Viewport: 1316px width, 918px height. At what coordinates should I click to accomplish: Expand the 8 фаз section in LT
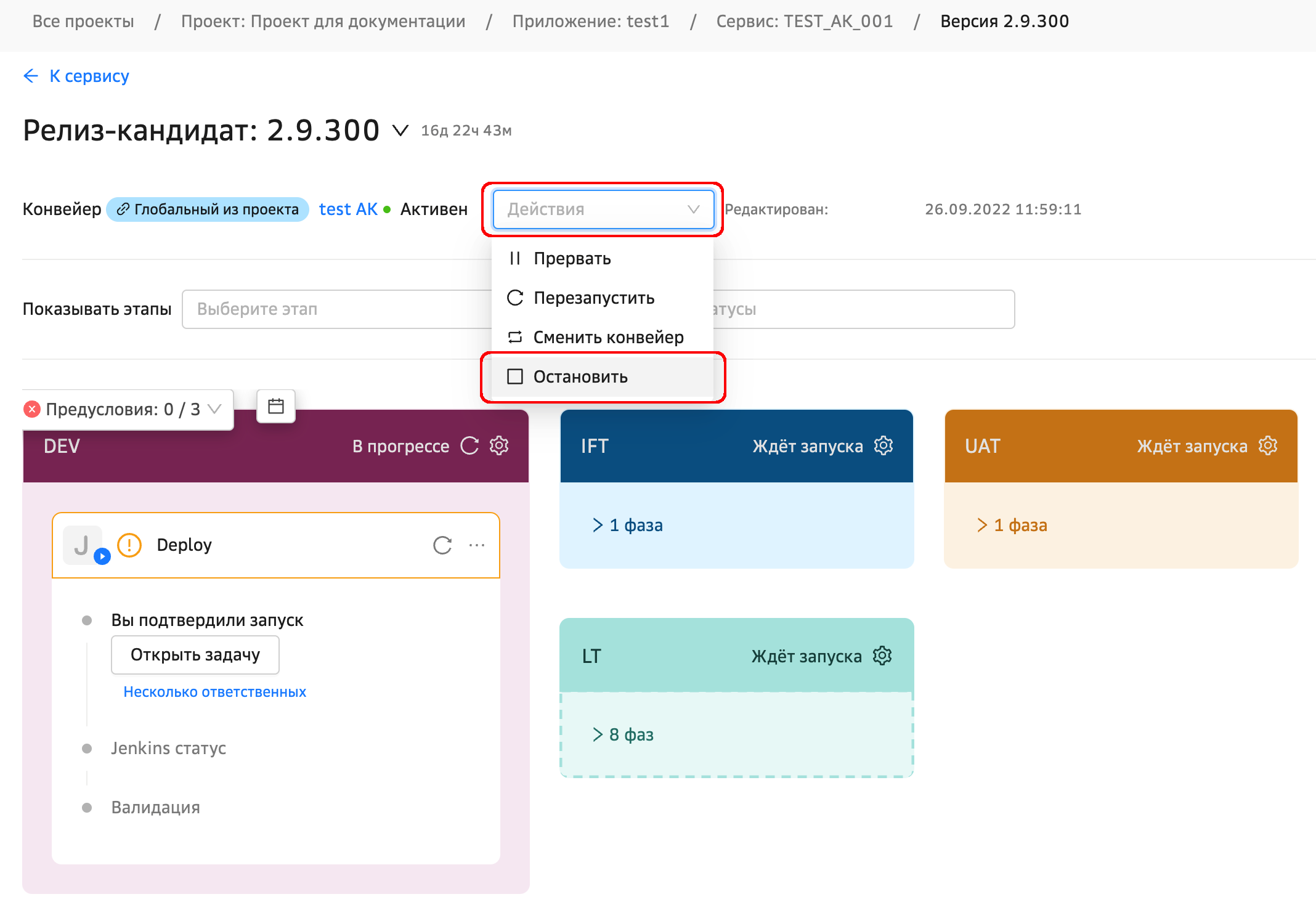(623, 734)
